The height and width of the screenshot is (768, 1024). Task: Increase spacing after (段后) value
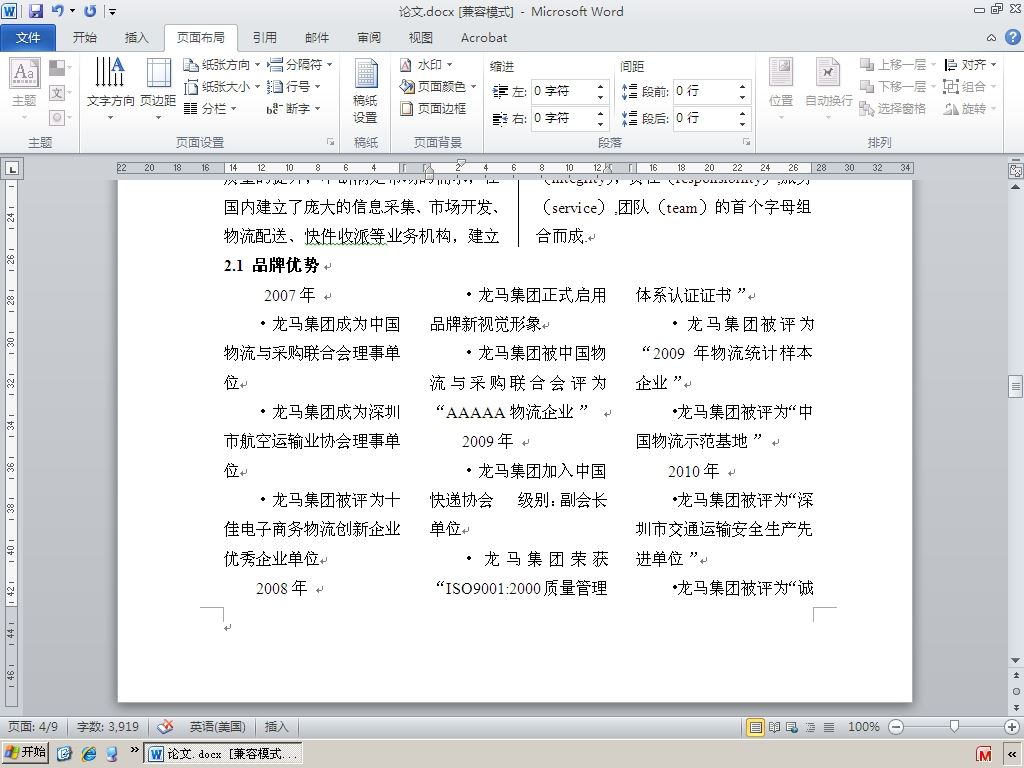point(743,113)
